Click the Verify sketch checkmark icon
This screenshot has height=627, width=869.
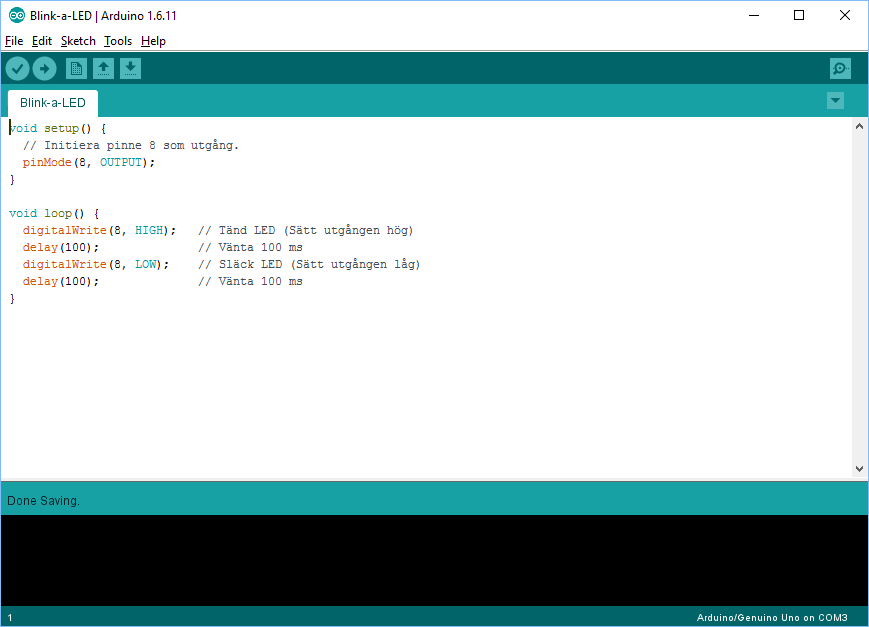17,69
